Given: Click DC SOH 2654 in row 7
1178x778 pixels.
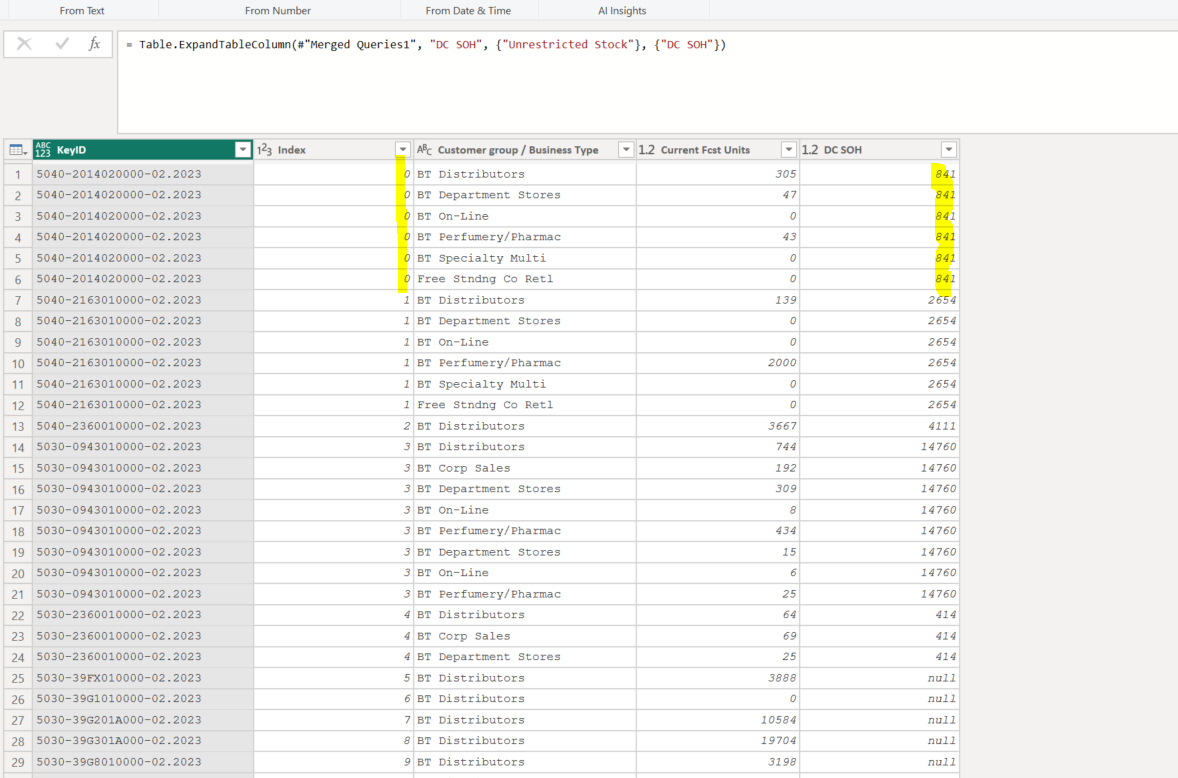Looking at the screenshot, I should pos(879,300).
